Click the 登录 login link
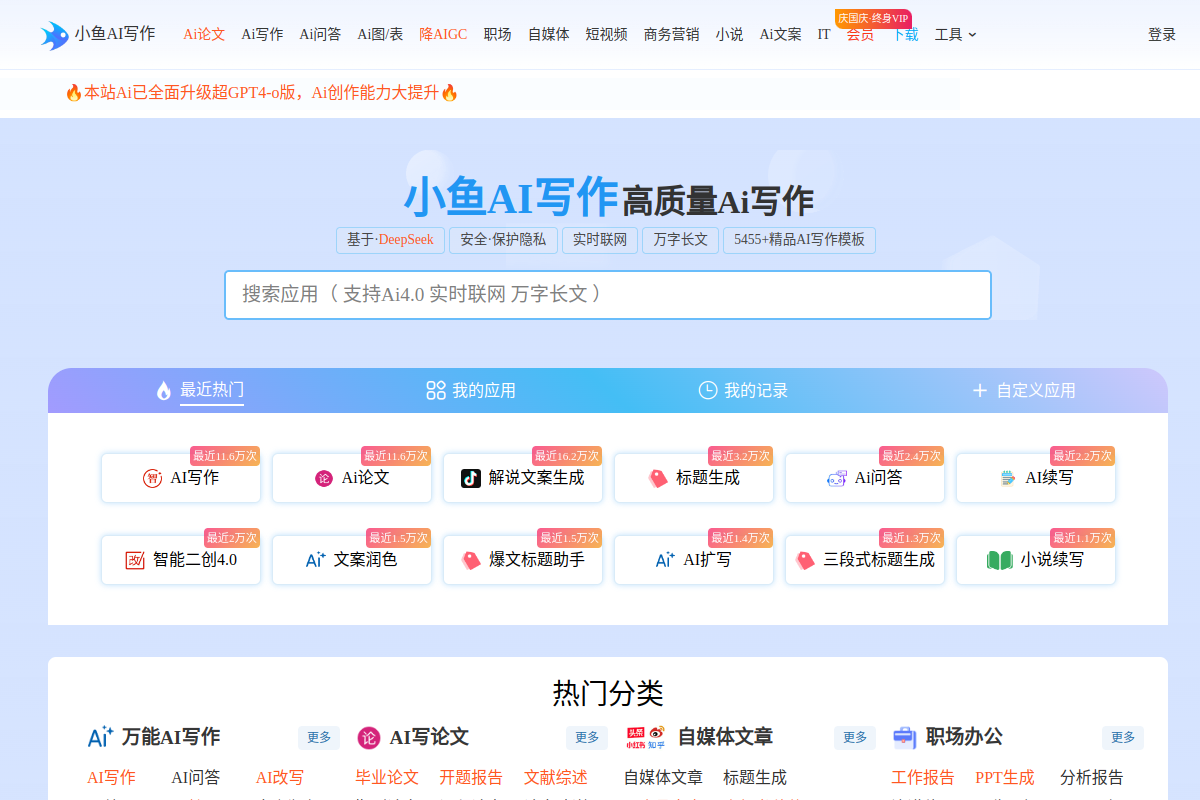Image resolution: width=1200 pixels, height=800 pixels. point(1162,35)
